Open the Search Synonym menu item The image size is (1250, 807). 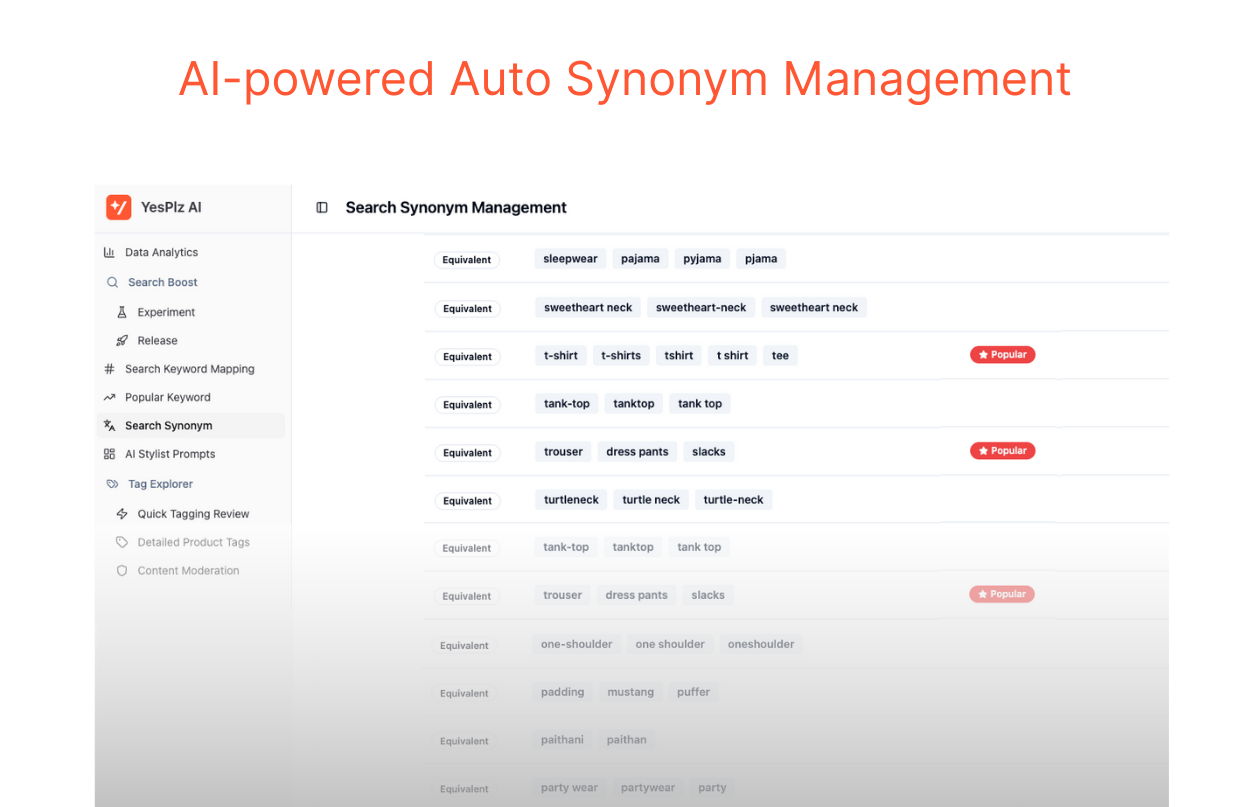[x=168, y=426]
